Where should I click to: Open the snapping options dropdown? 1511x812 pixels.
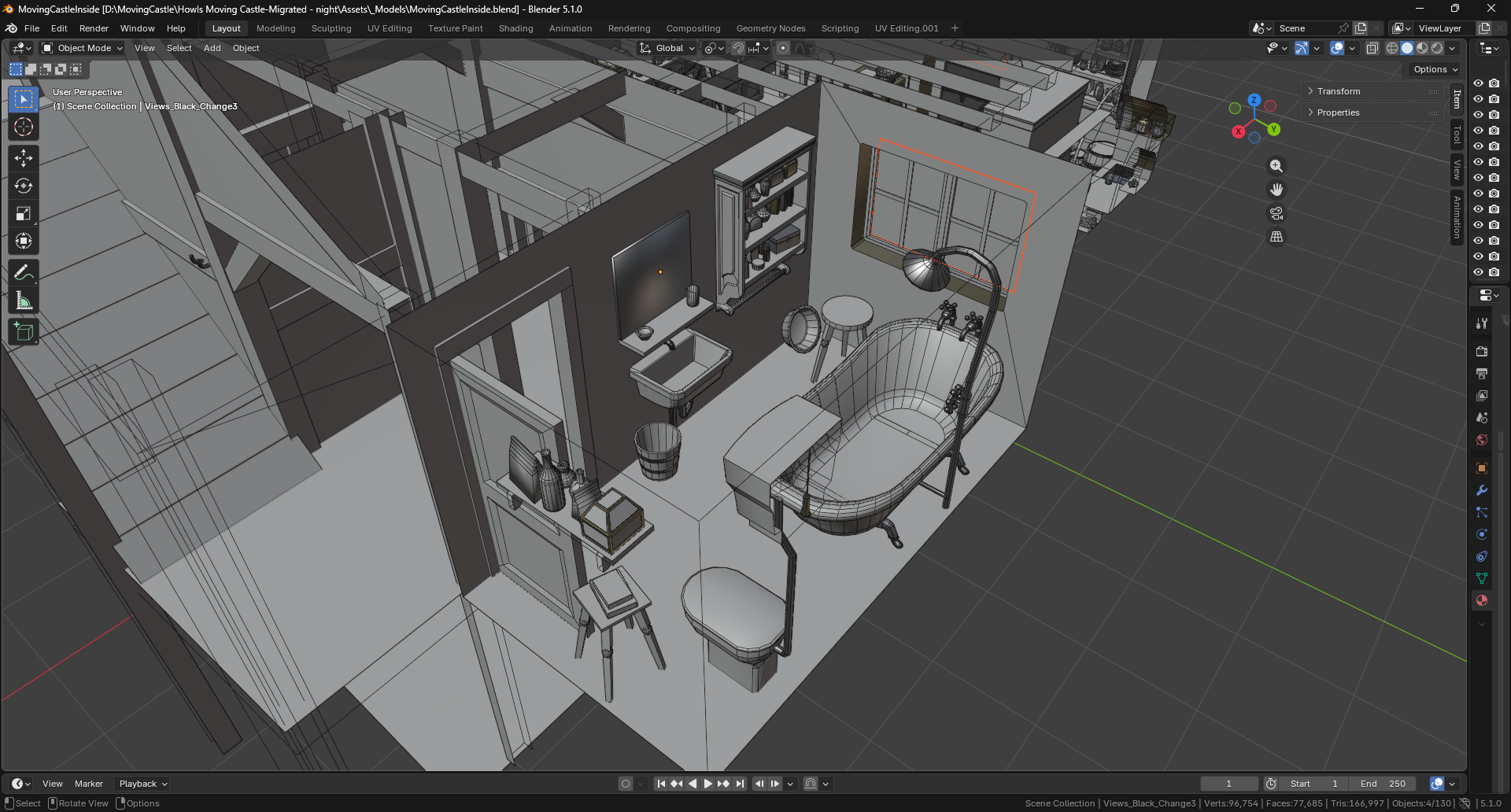pos(759,48)
